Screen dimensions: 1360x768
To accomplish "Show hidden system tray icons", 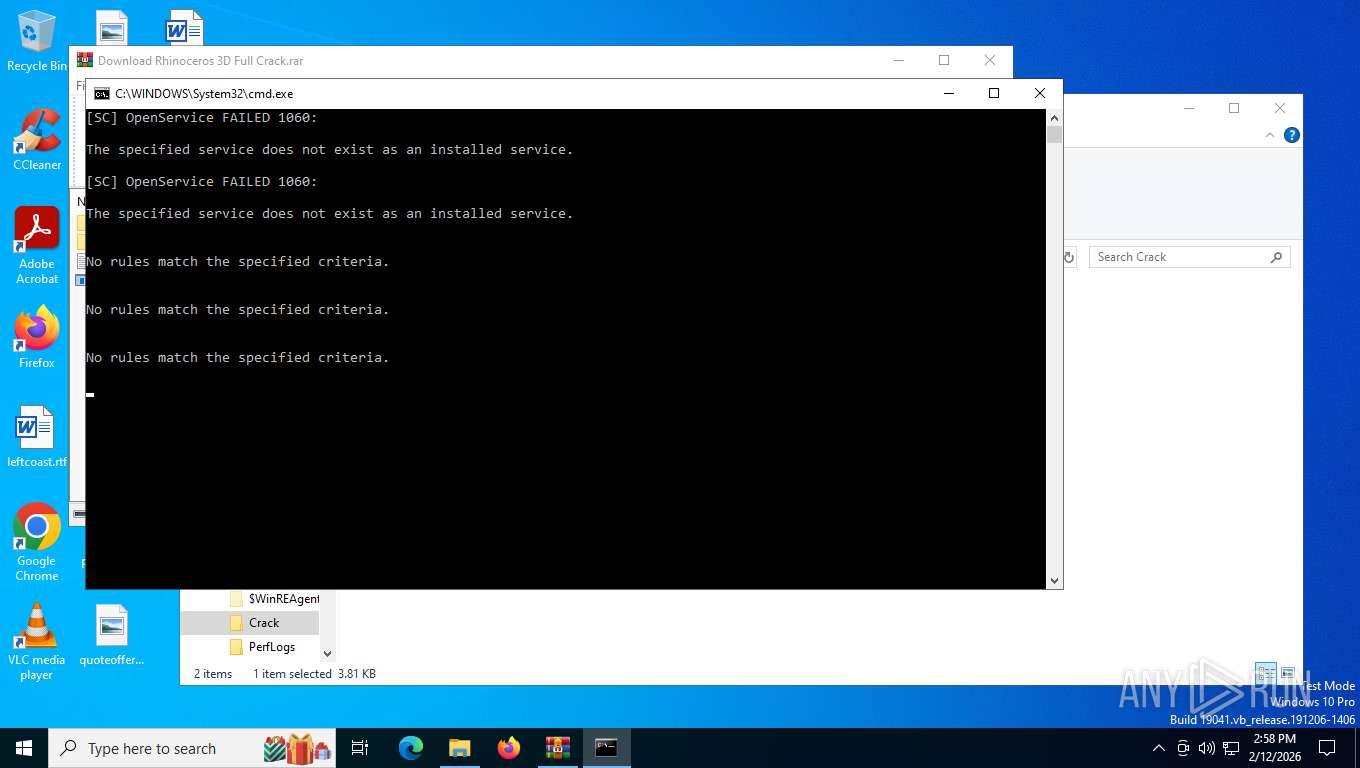I will point(1159,748).
